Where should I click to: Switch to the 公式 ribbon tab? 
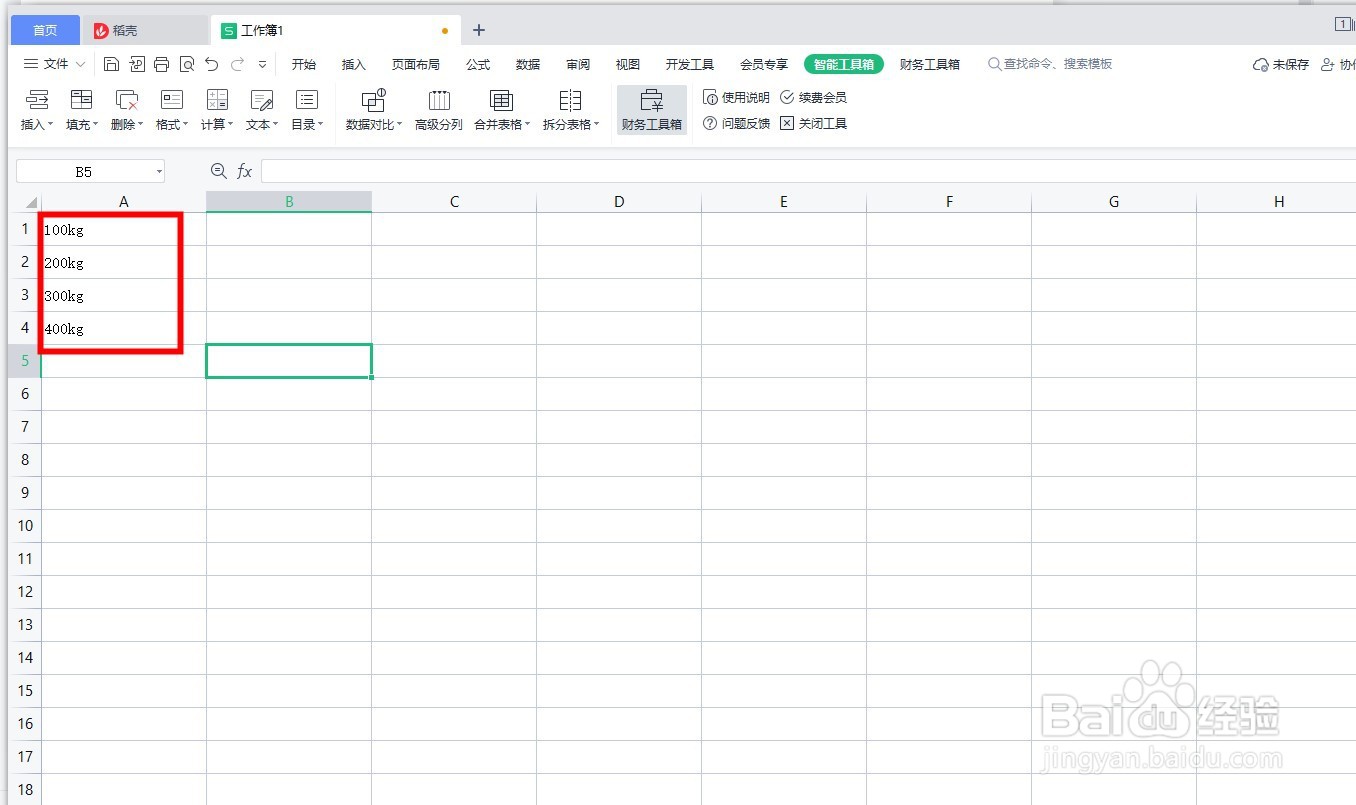tap(478, 64)
